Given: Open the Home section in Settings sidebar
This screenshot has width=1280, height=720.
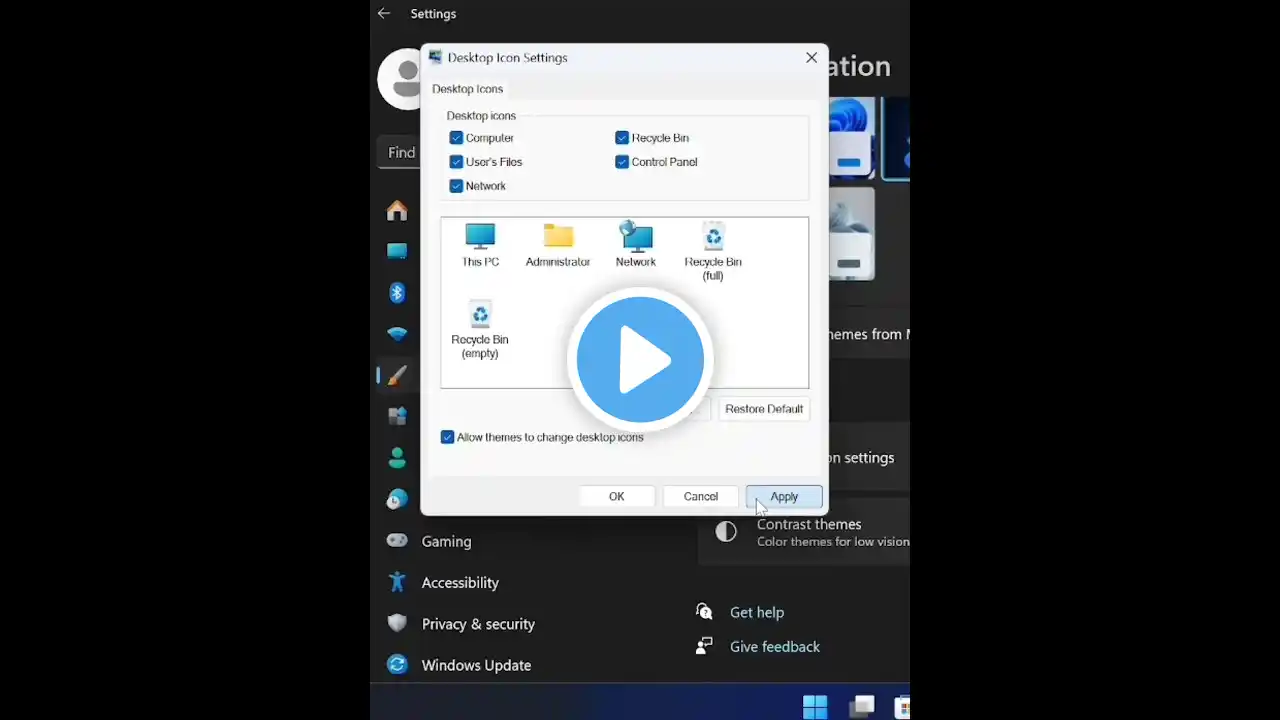Looking at the screenshot, I should point(397,210).
